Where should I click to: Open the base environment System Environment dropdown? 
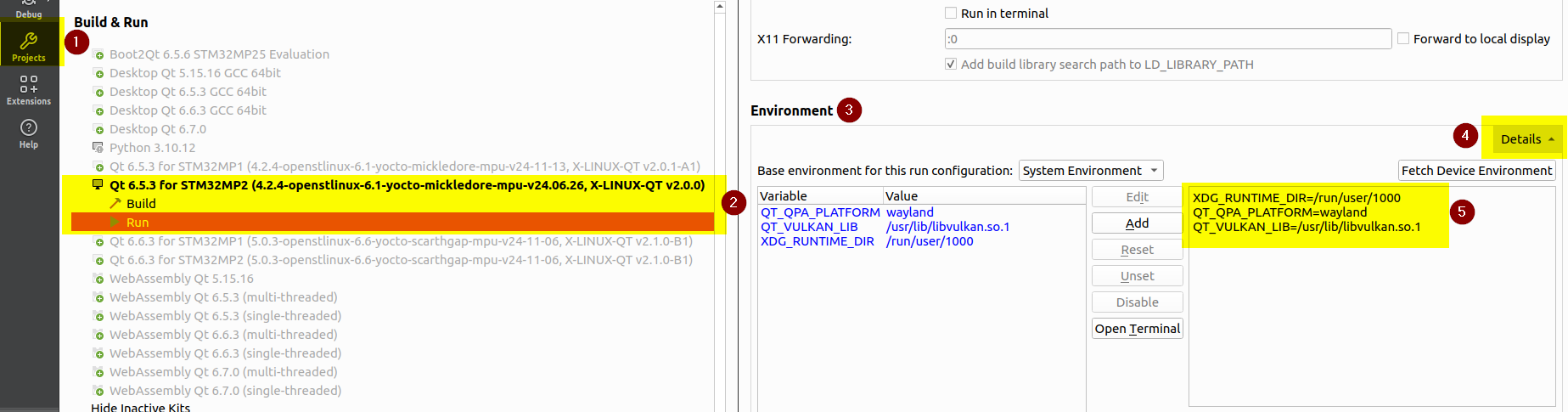coord(1091,171)
